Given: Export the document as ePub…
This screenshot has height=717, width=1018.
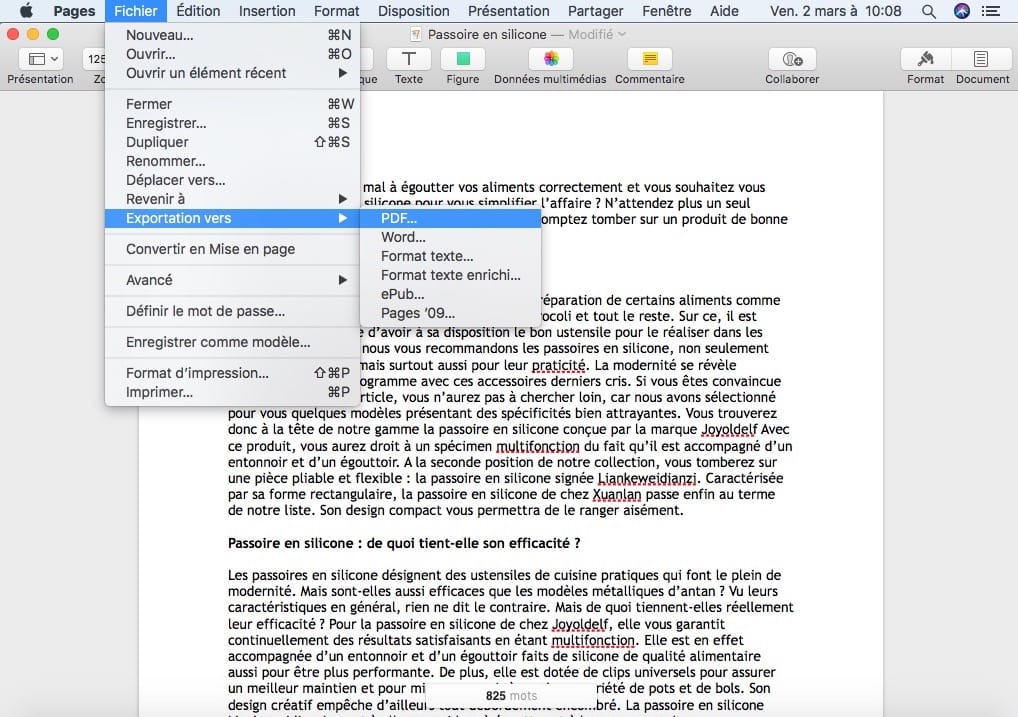Looking at the screenshot, I should 450,294.
